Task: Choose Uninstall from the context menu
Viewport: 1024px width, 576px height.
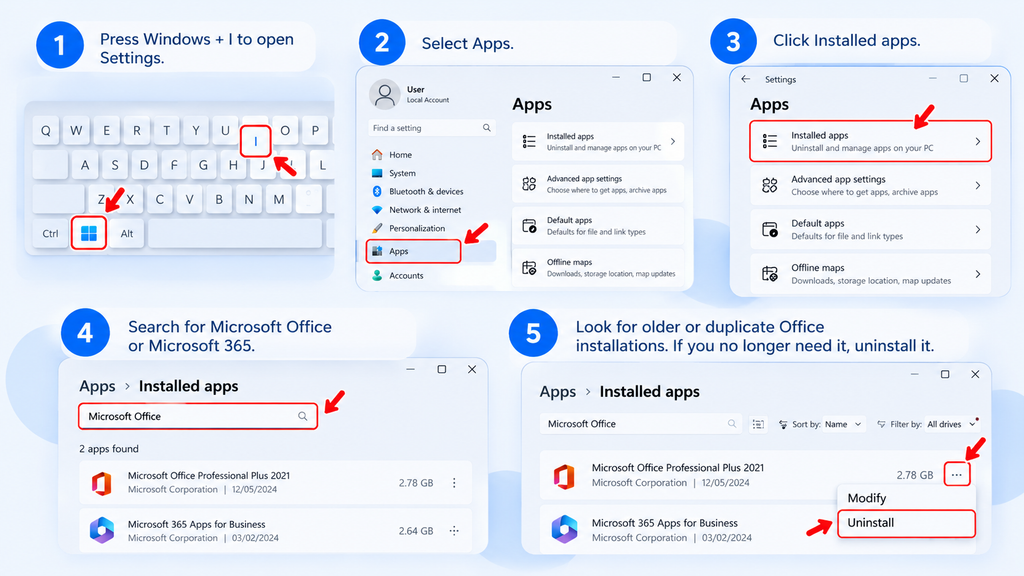Action: [906, 523]
